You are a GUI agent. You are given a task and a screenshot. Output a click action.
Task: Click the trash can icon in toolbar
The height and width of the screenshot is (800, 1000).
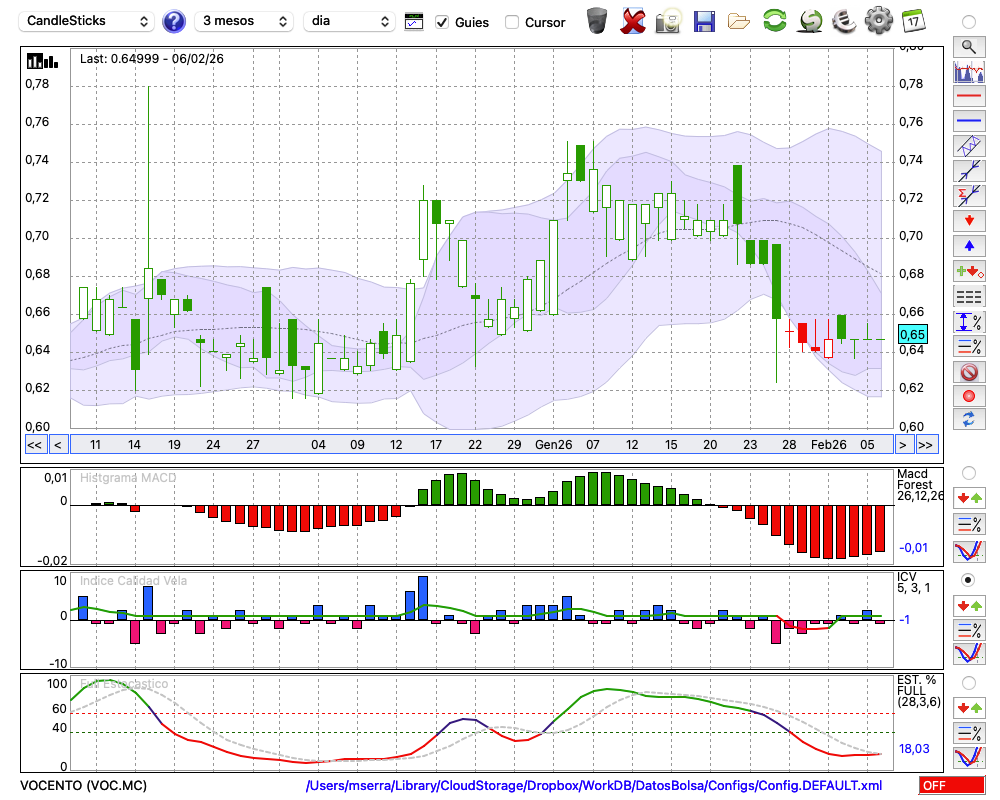coord(597,21)
